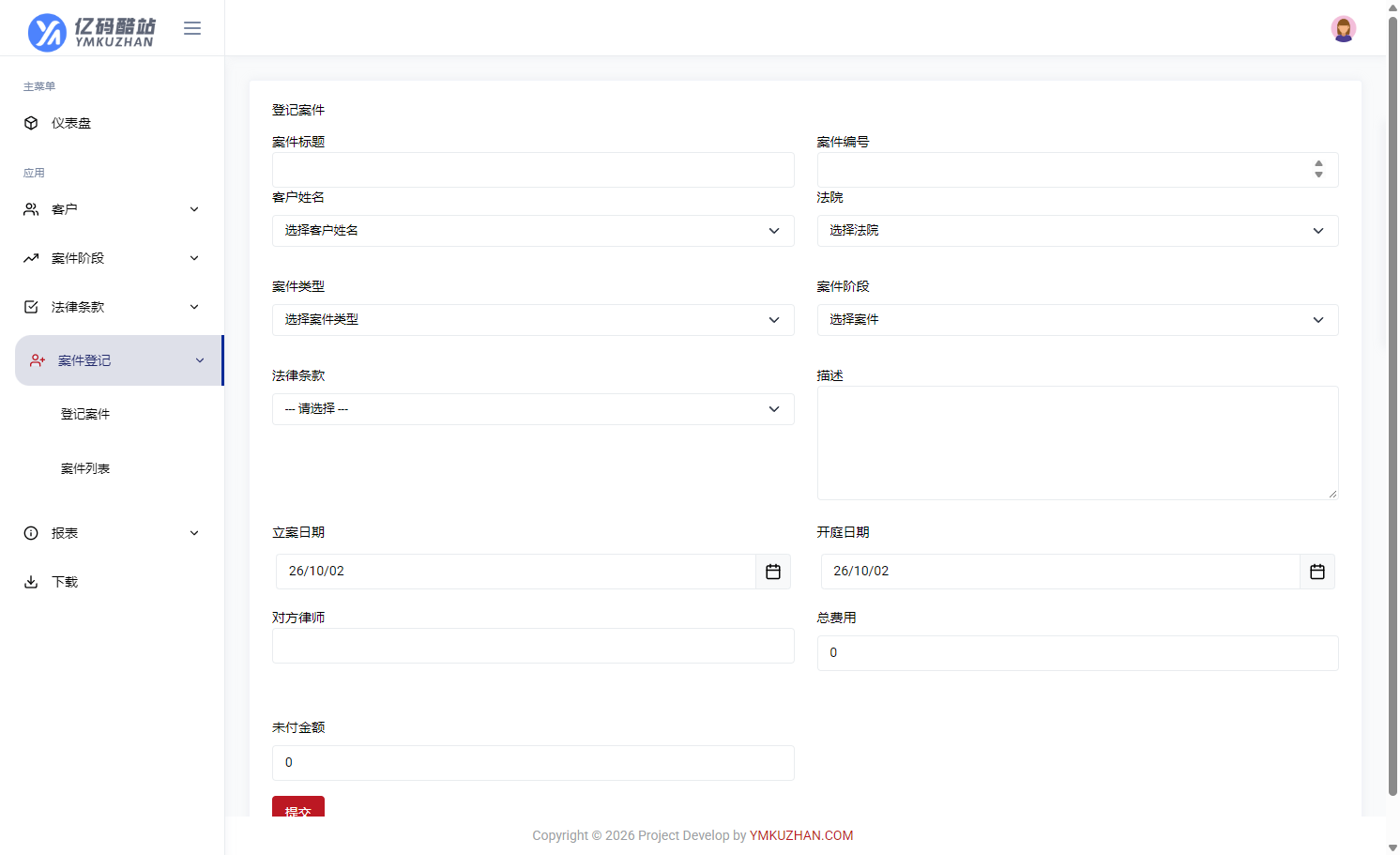Click the 案件标题 input field
This screenshot has width=1400, height=855.
tap(533, 170)
